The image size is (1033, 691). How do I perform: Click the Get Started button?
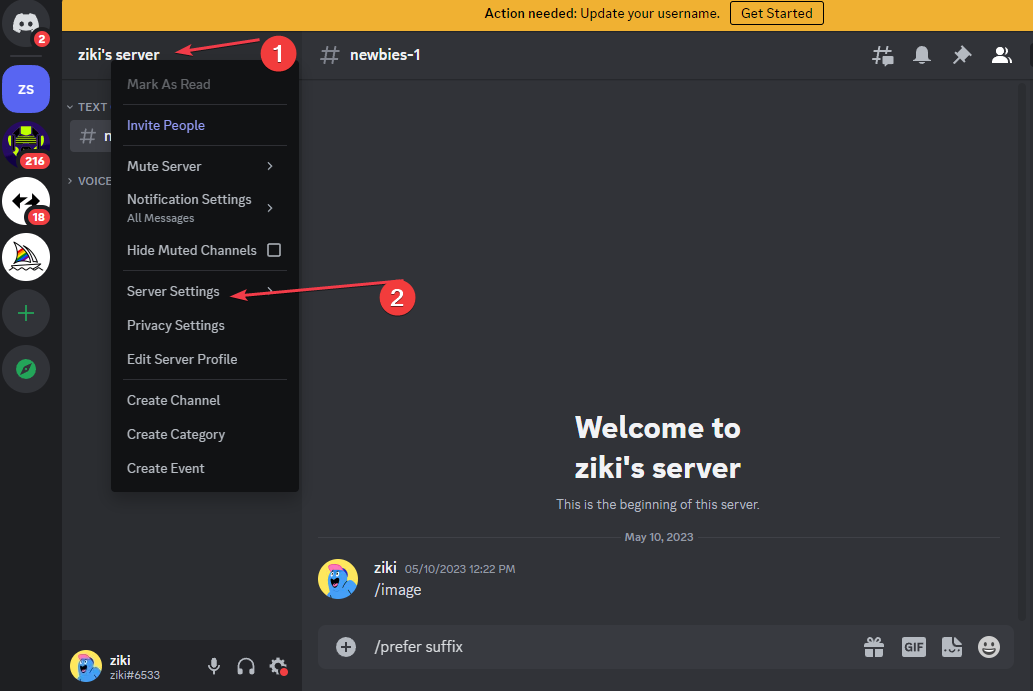pyautogui.click(x=777, y=13)
